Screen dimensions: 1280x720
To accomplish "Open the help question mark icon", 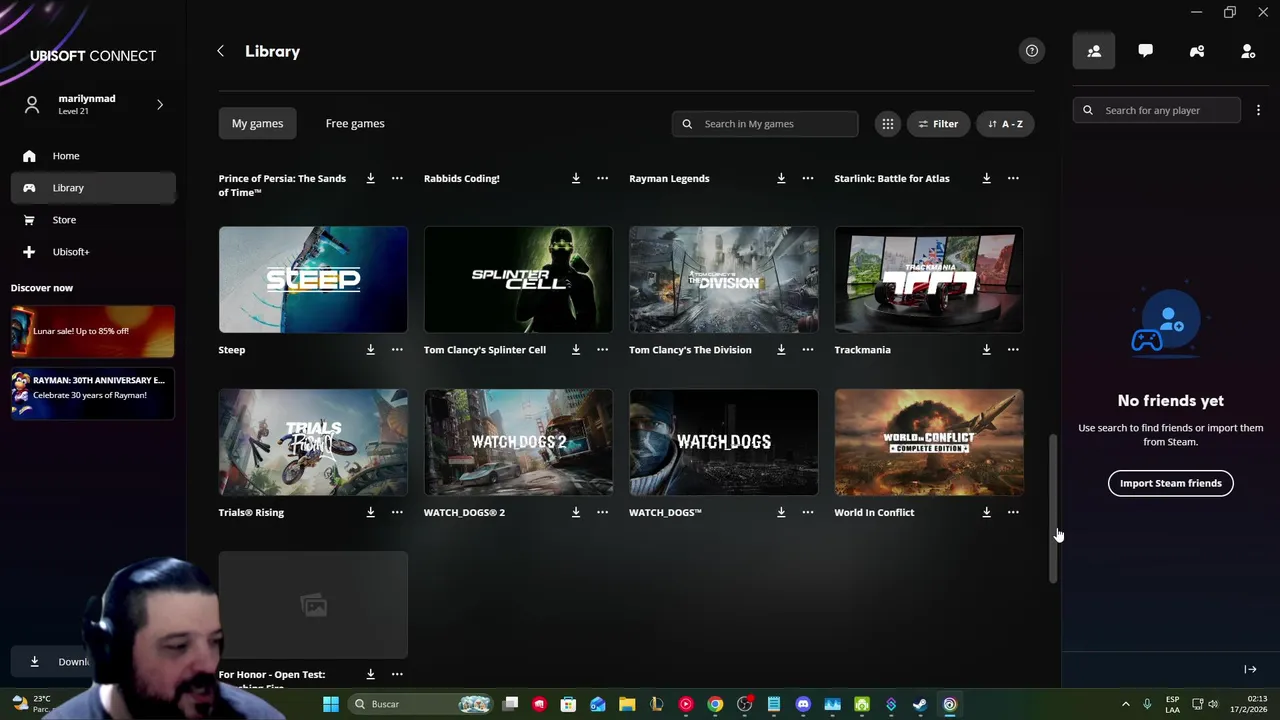I will click(x=1031, y=51).
